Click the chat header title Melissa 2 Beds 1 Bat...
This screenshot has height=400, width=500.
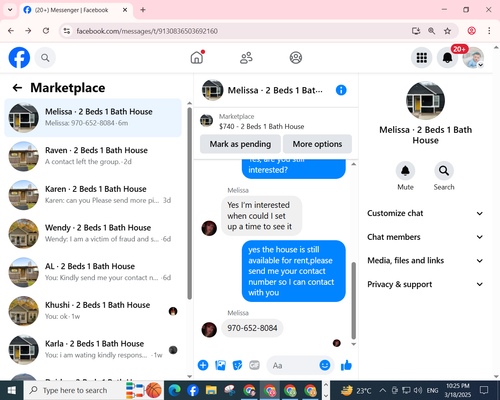coord(275,90)
